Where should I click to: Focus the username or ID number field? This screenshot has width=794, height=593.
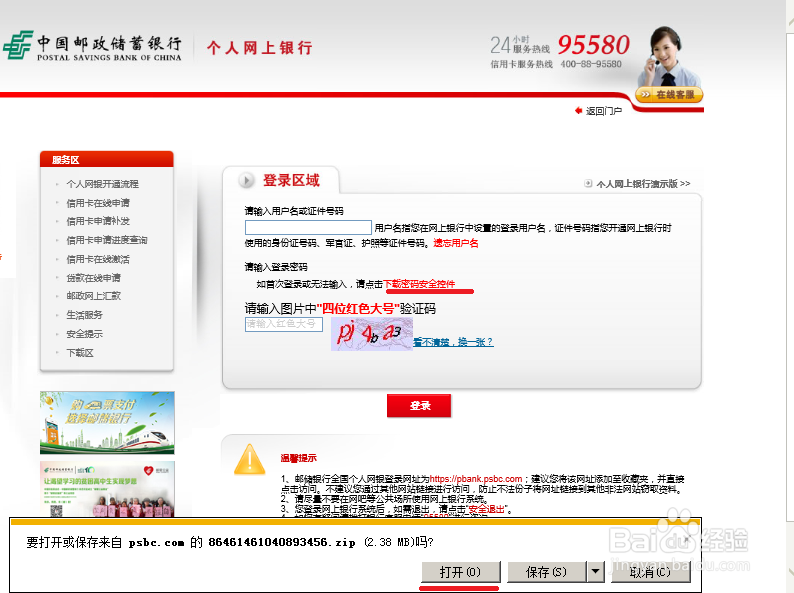pos(308,227)
